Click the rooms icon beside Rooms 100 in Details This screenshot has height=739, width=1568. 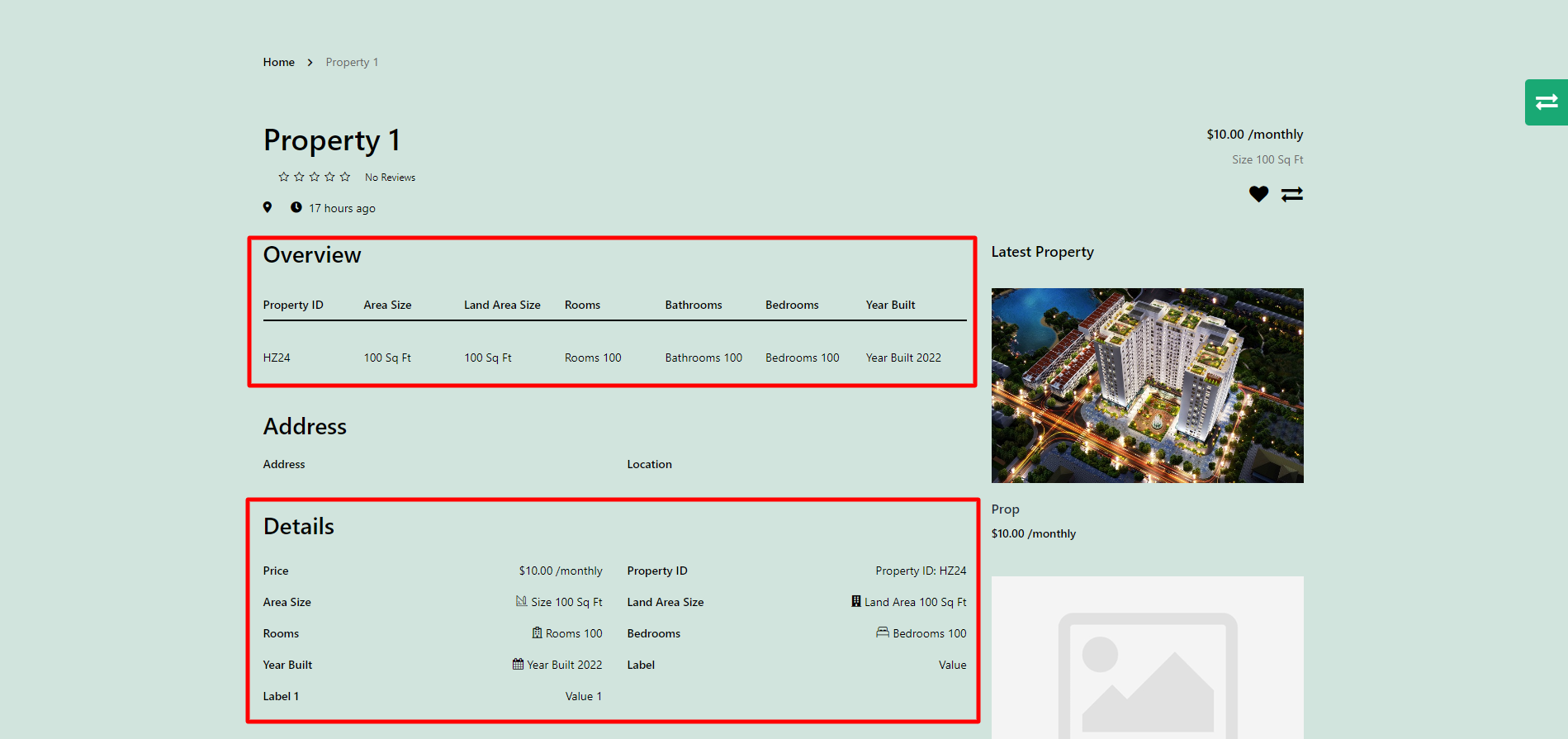click(x=538, y=632)
